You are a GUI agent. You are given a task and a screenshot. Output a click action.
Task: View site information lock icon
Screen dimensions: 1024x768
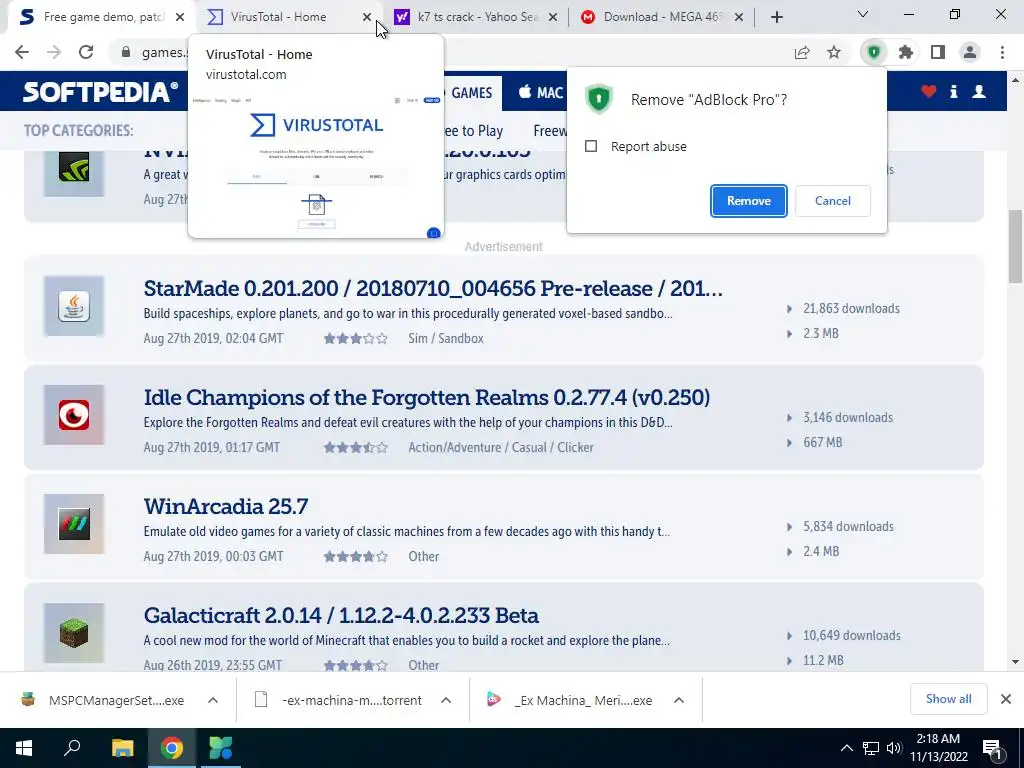coord(126,52)
